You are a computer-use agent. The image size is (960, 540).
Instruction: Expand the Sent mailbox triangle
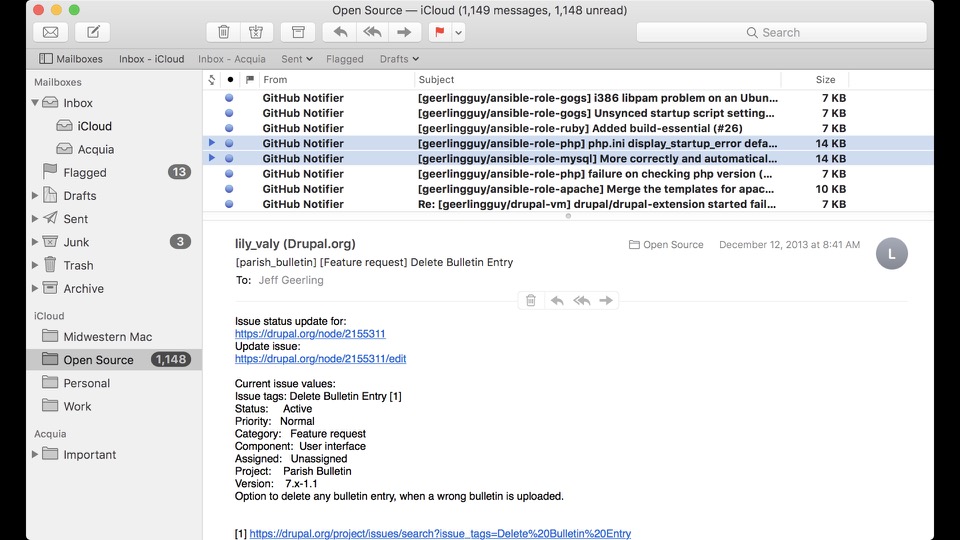coord(35,219)
